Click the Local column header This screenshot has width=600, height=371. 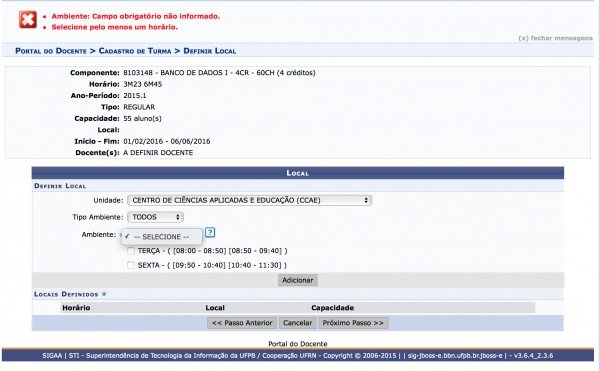tap(215, 308)
